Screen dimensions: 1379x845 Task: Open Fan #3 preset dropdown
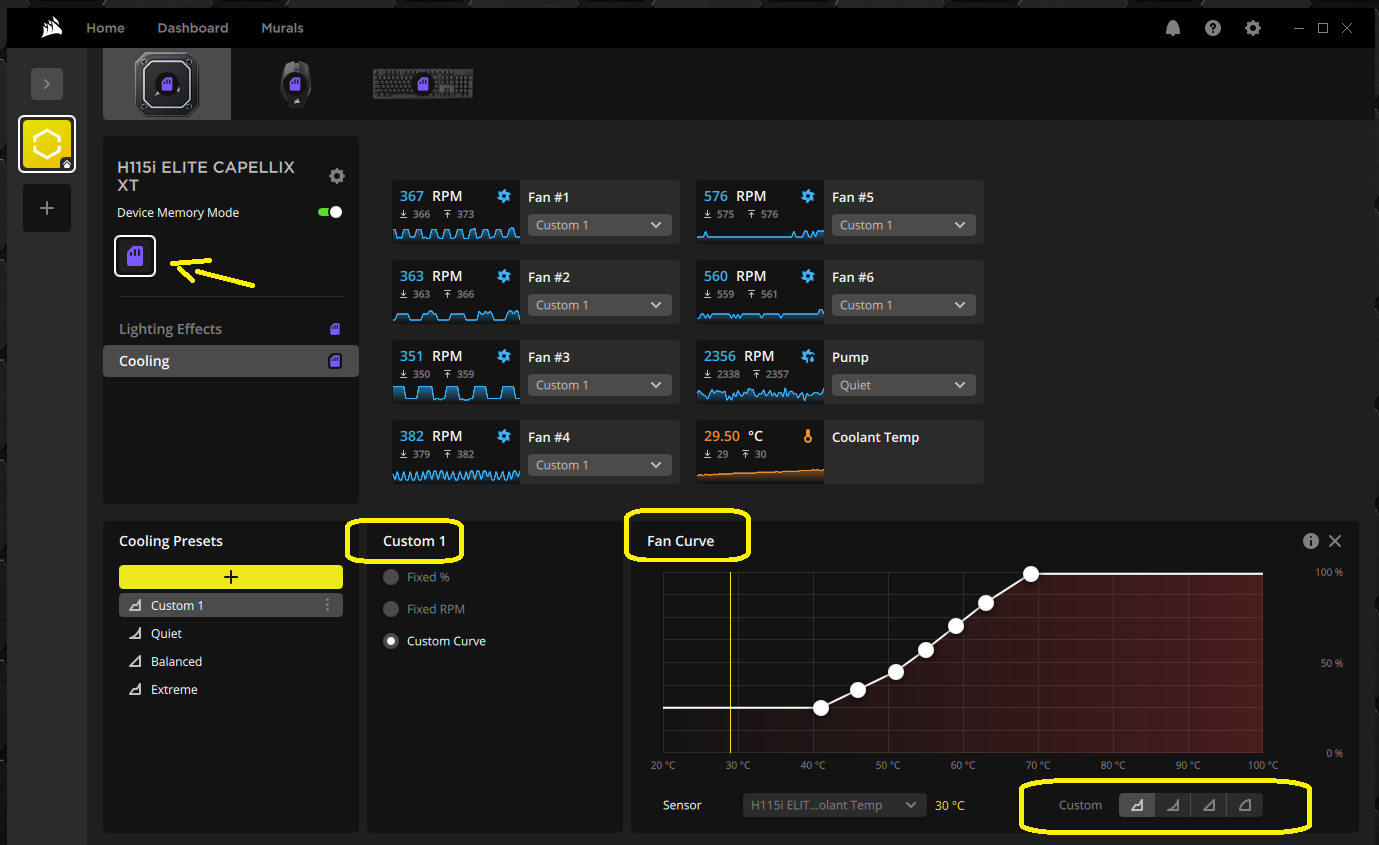(x=599, y=385)
